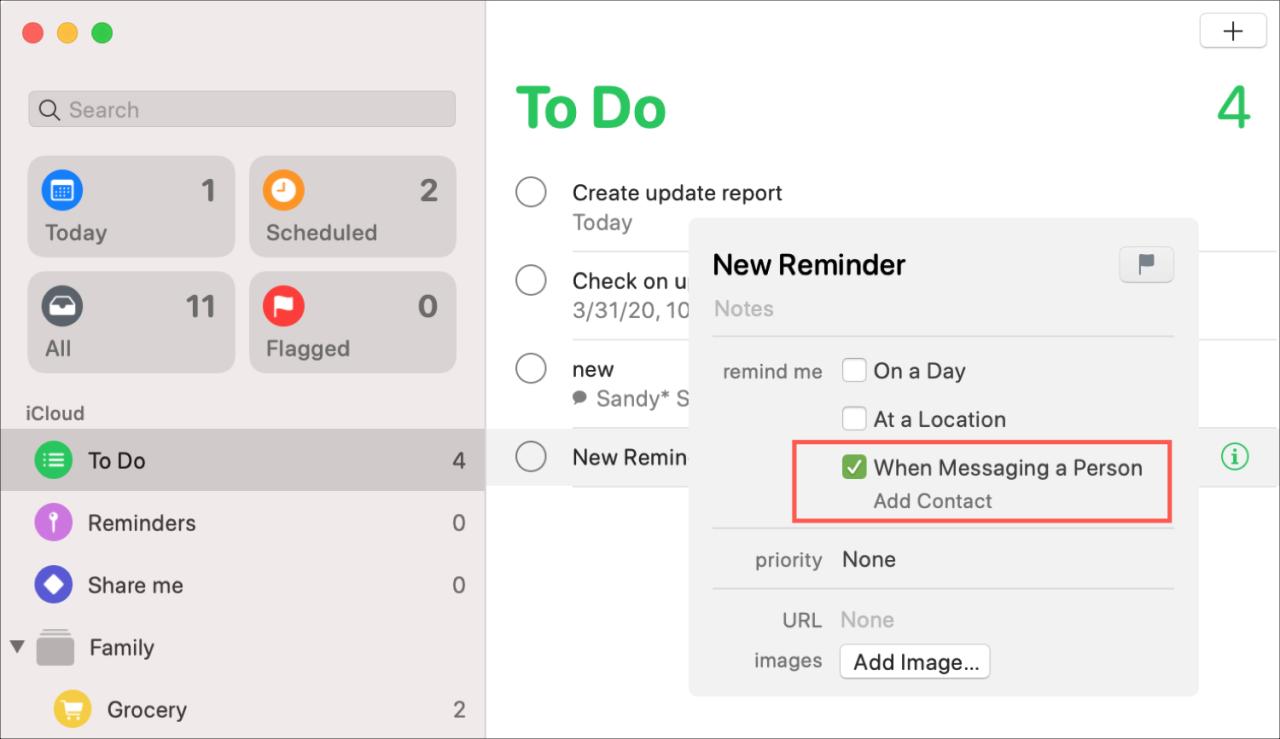Open the All reminders list
The image size is (1280, 739).
click(130, 322)
